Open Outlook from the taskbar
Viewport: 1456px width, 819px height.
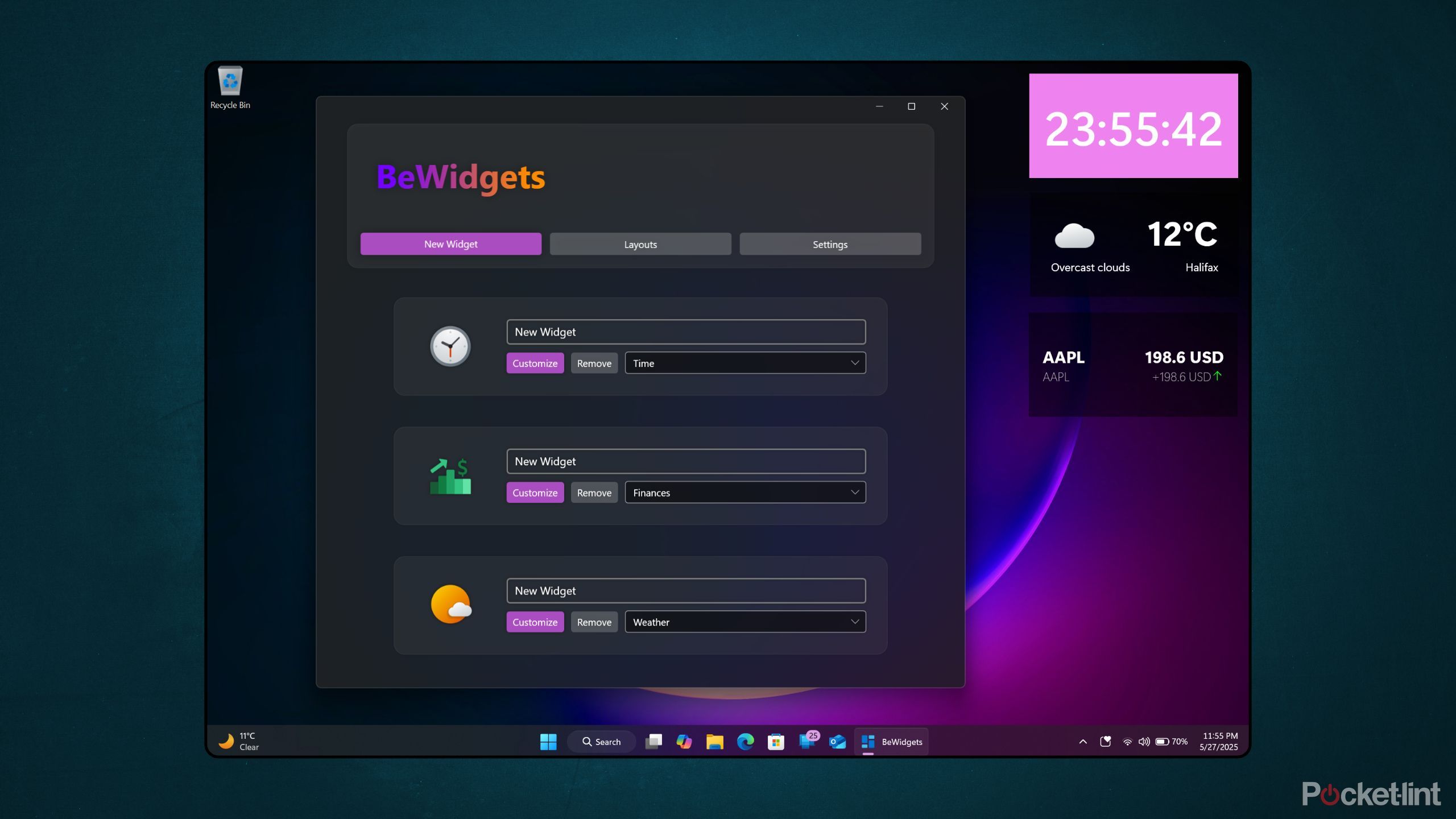(x=837, y=742)
